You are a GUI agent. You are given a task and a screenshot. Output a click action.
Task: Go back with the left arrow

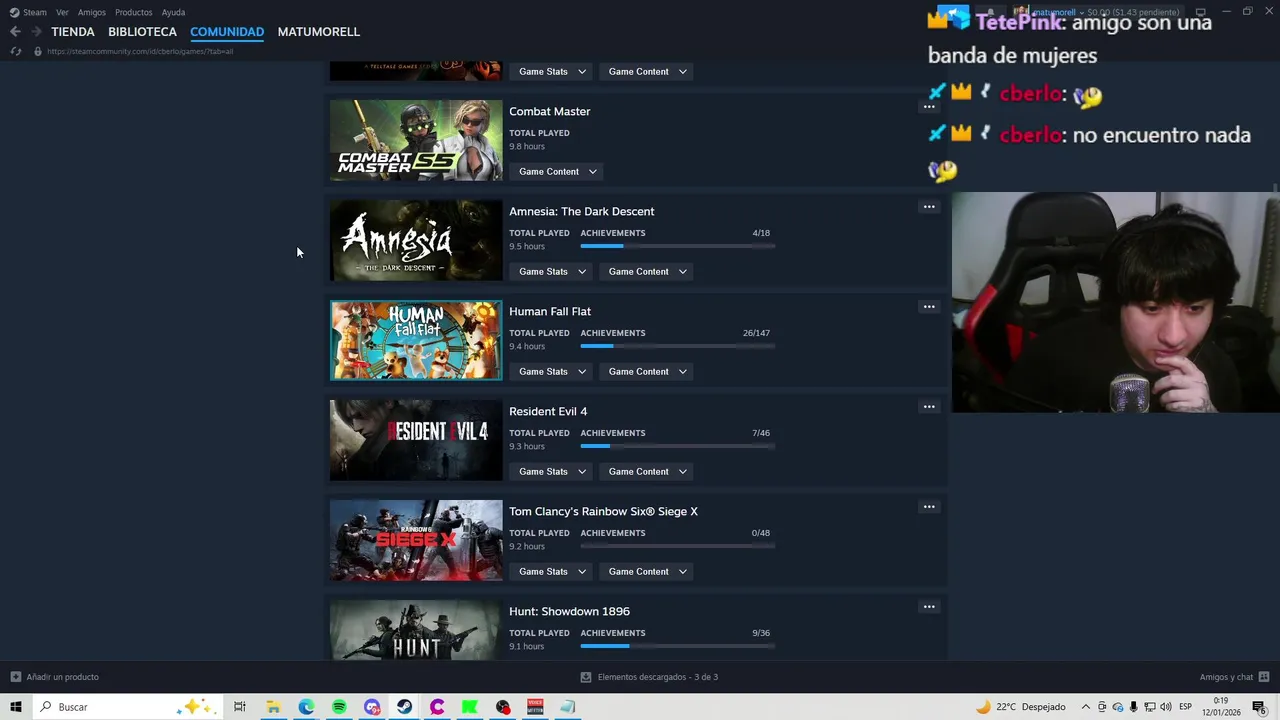(15, 32)
